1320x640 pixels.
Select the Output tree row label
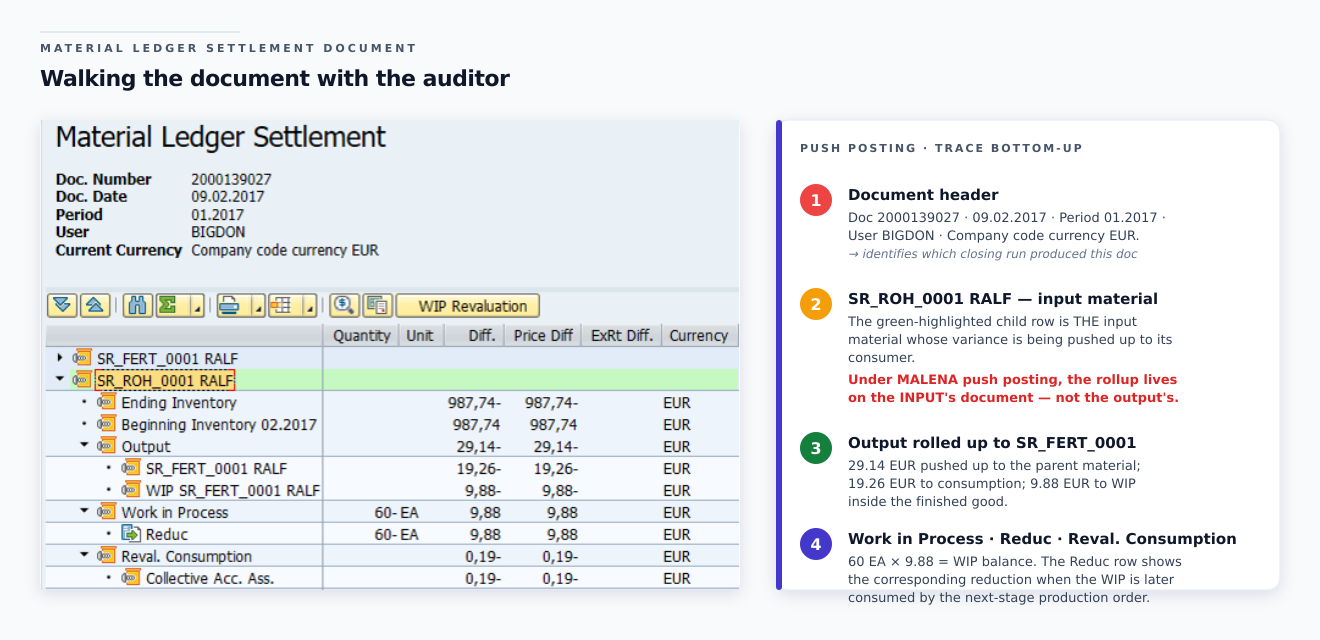point(146,446)
